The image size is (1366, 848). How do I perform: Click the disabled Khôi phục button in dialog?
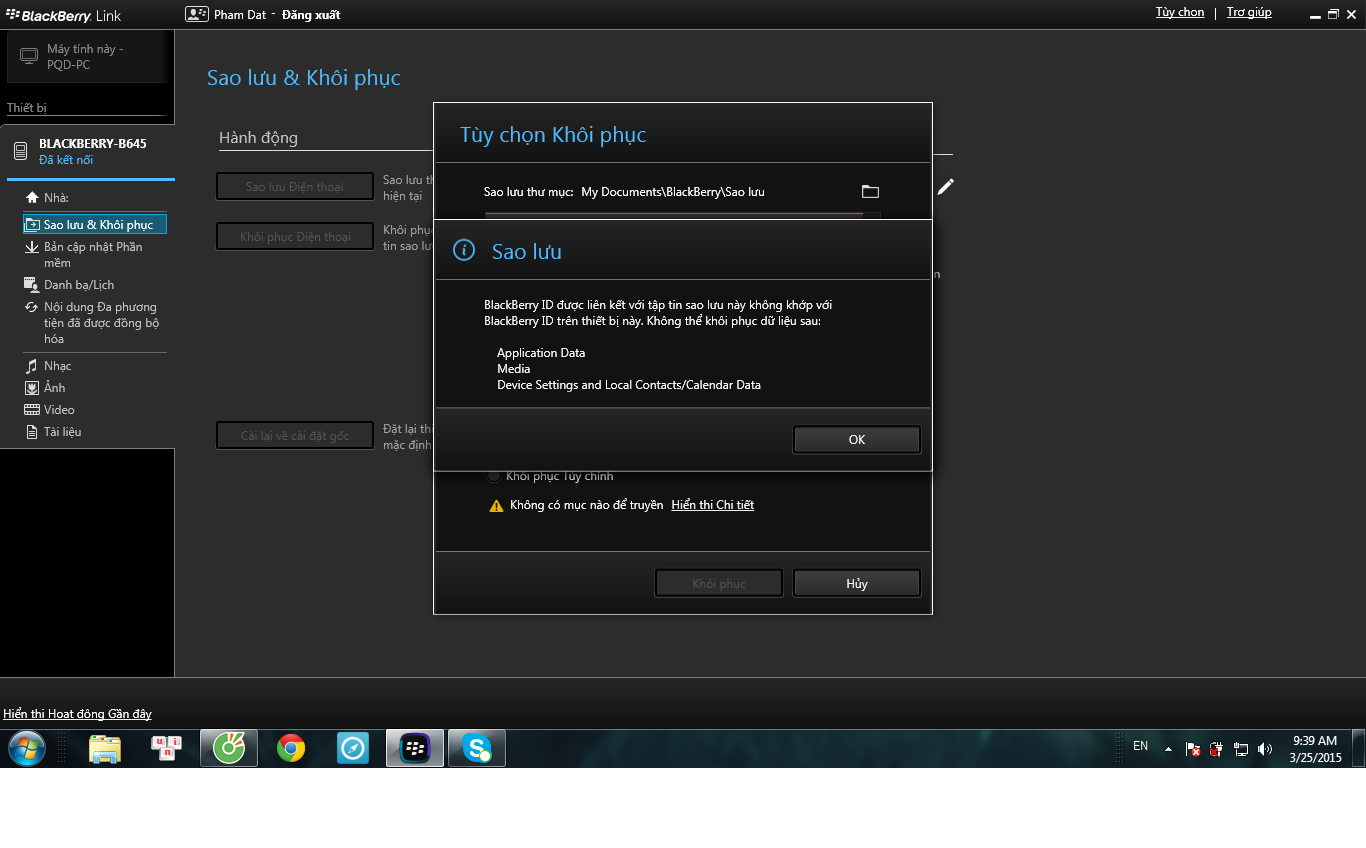719,584
